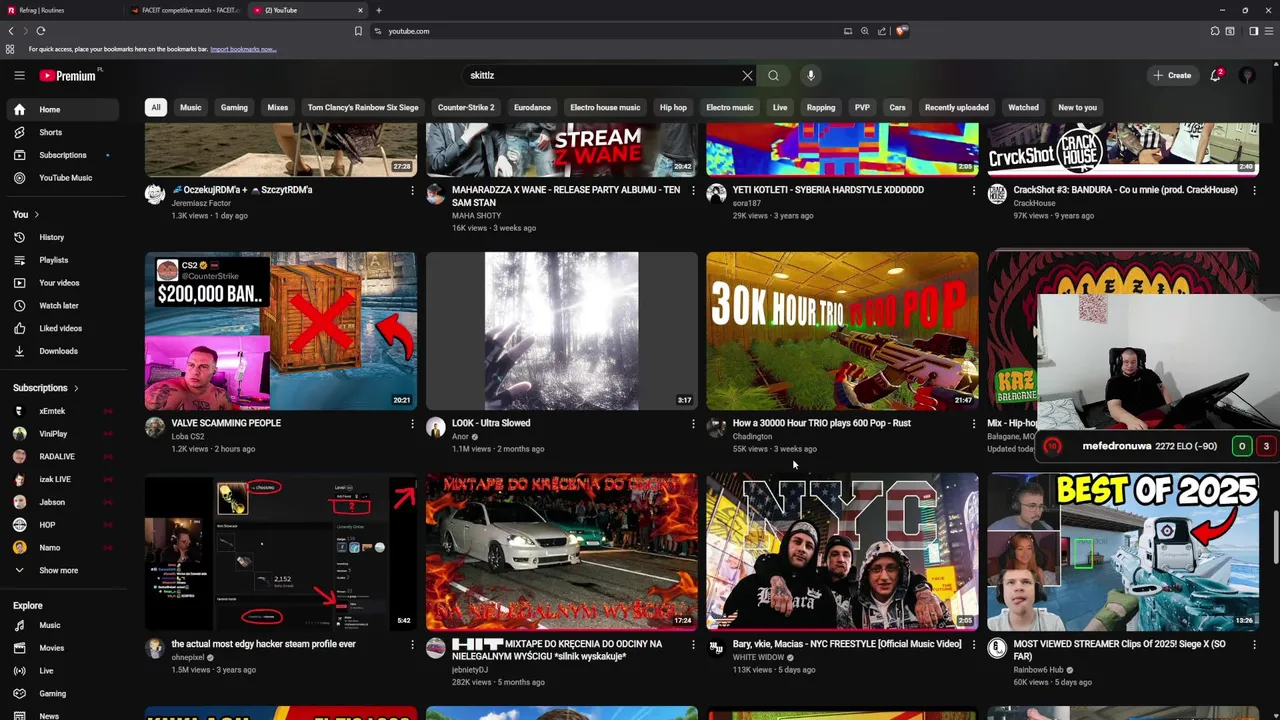The image size is (1280, 720).
Task: Open YETI KOTLETI - SYBERIA HARDSTYLE title
Action: pyautogui.click(x=828, y=190)
